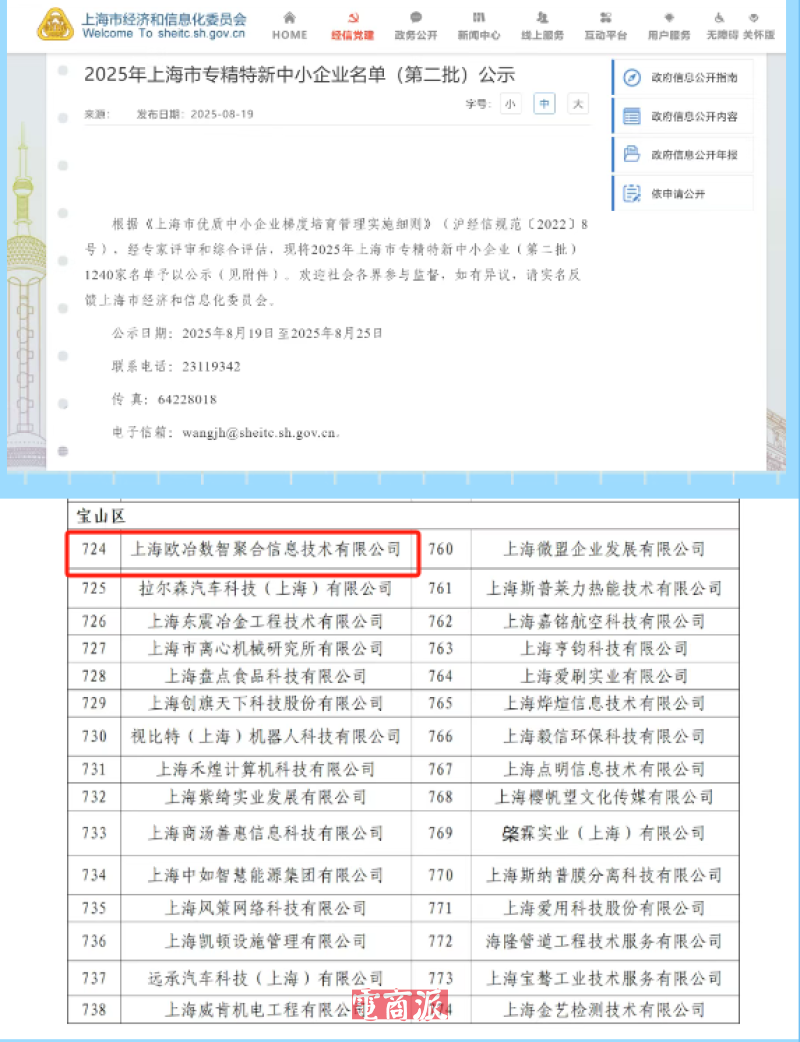Select cell 上海微盟企业发展有限公司
The height and width of the screenshot is (1042, 800).
pyautogui.click(x=605, y=549)
